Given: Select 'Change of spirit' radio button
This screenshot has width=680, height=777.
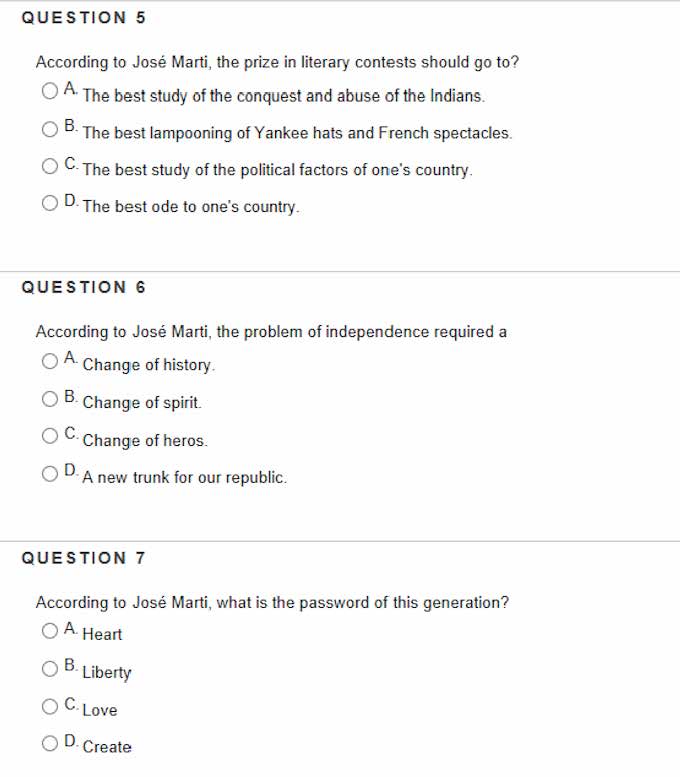Looking at the screenshot, I should [x=50, y=399].
